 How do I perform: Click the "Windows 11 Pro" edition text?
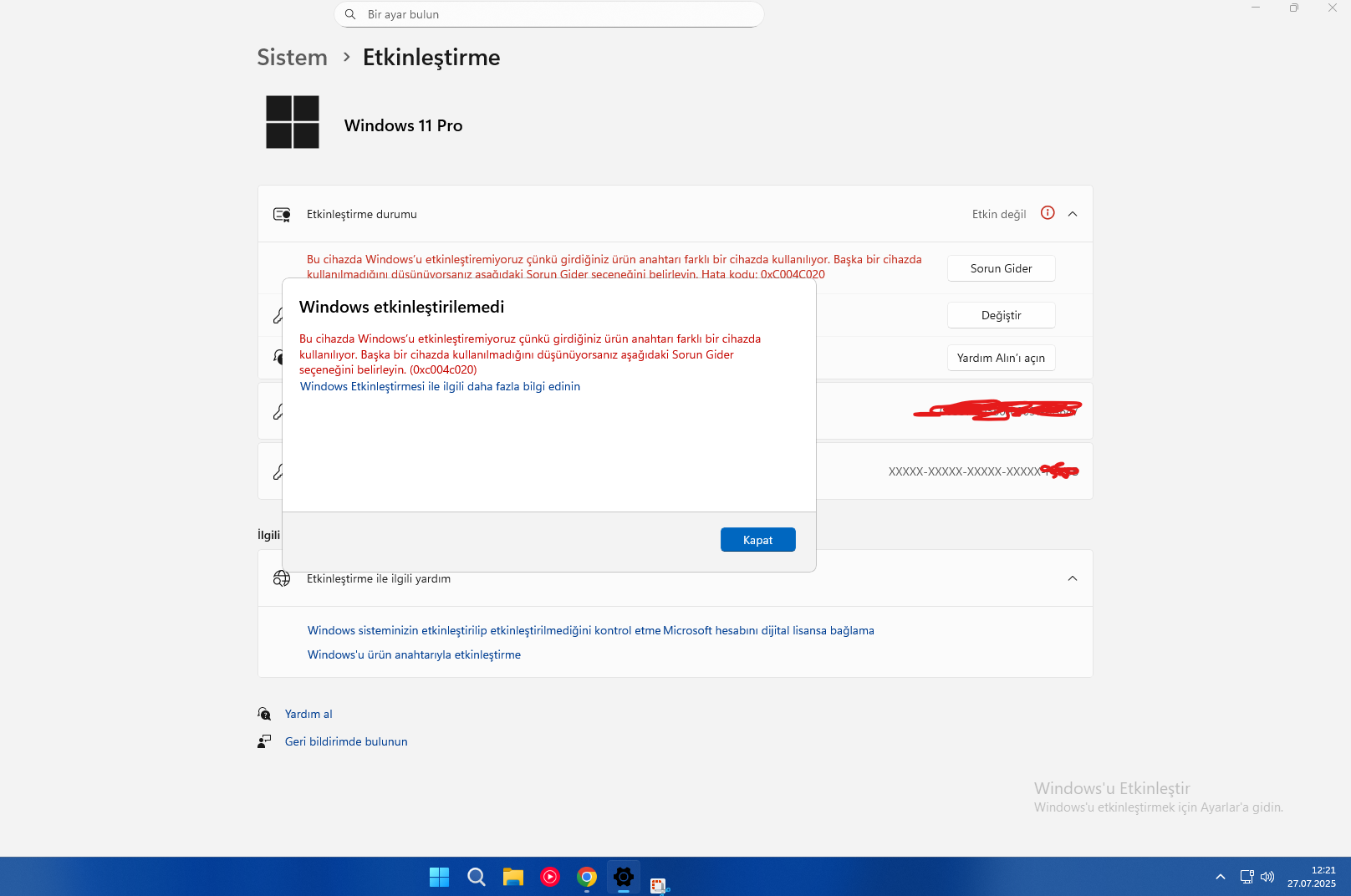tap(403, 125)
